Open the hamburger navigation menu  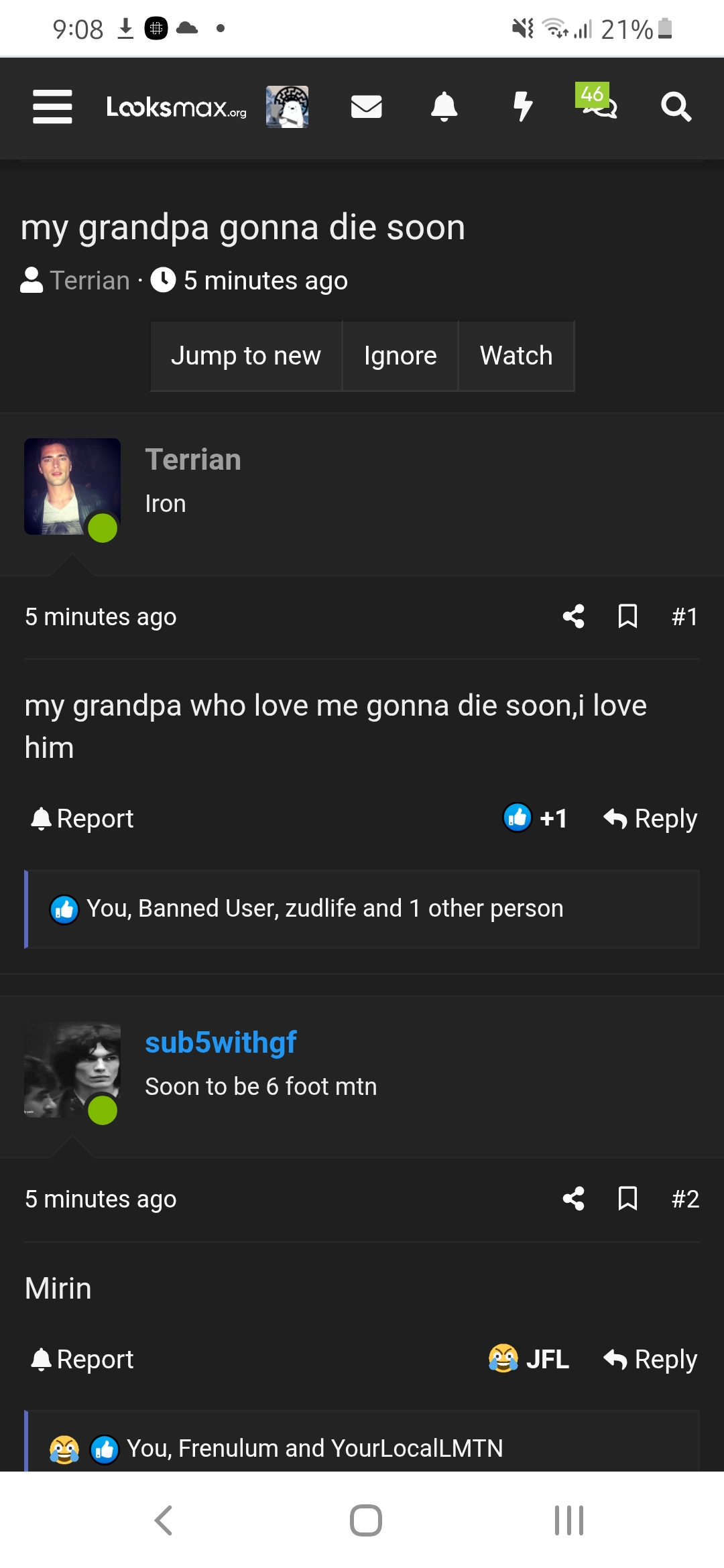click(52, 107)
